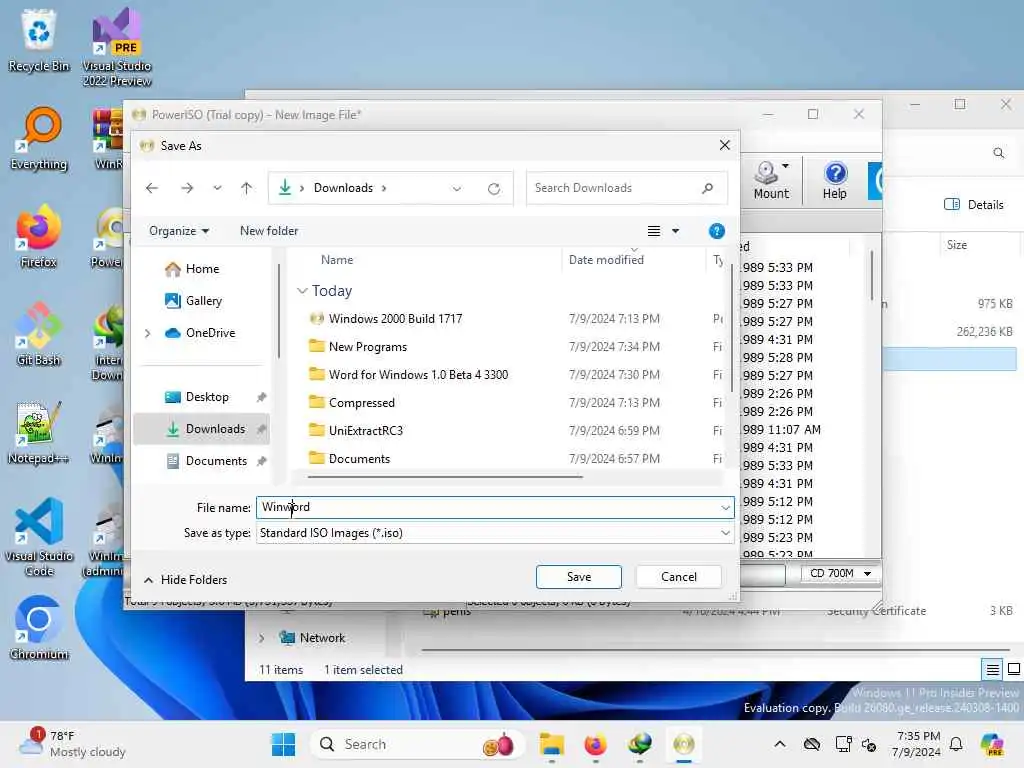The width and height of the screenshot is (1024, 768).
Task: Open Visual Studio 2022 Preview desktop icon
Action: [x=117, y=47]
